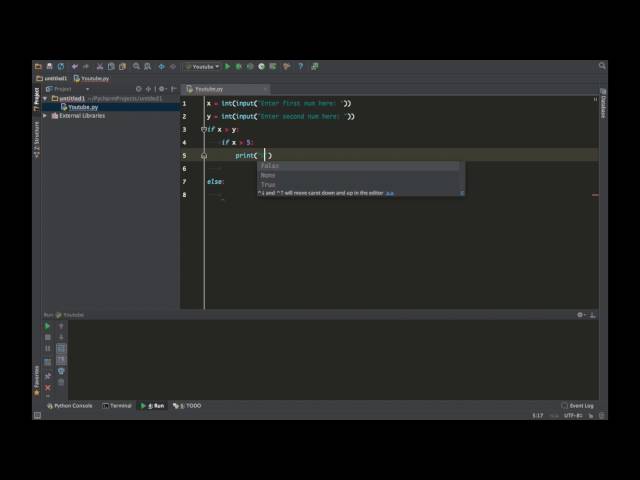The width and height of the screenshot is (640, 480).
Task: Click the hint link in completion popup
Action: (x=390, y=193)
